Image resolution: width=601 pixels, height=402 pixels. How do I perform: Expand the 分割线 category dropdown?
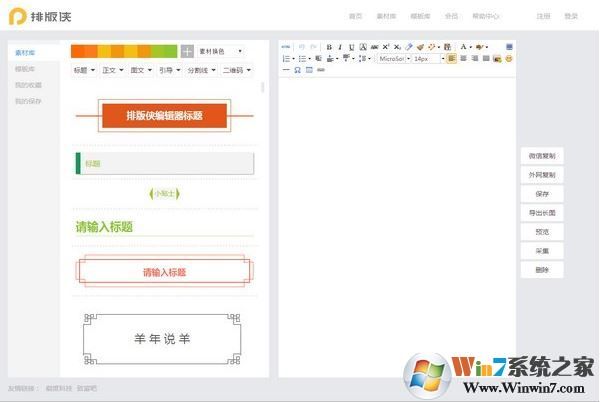[x=202, y=70]
